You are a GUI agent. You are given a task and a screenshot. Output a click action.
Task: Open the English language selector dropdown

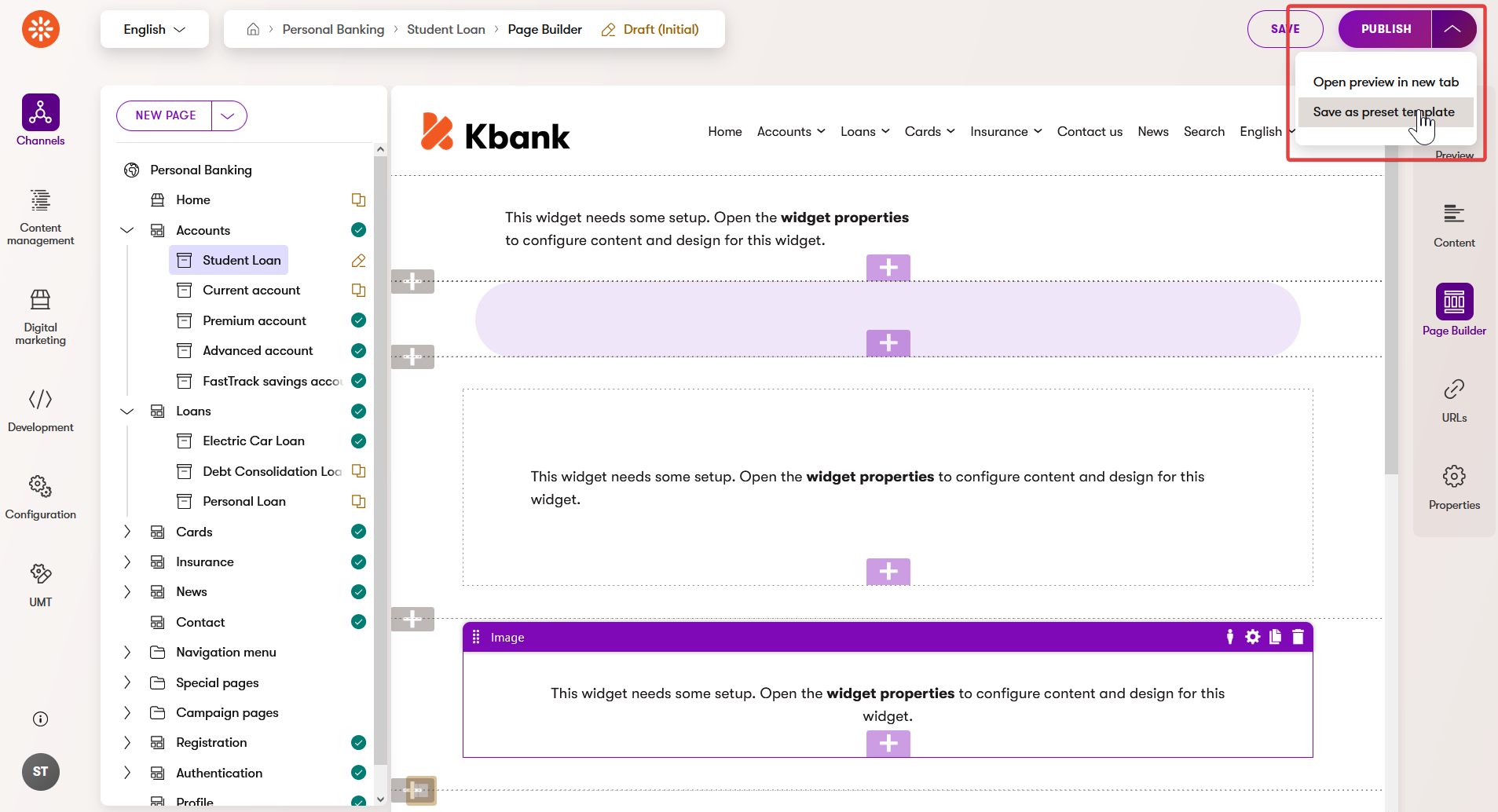154,29
